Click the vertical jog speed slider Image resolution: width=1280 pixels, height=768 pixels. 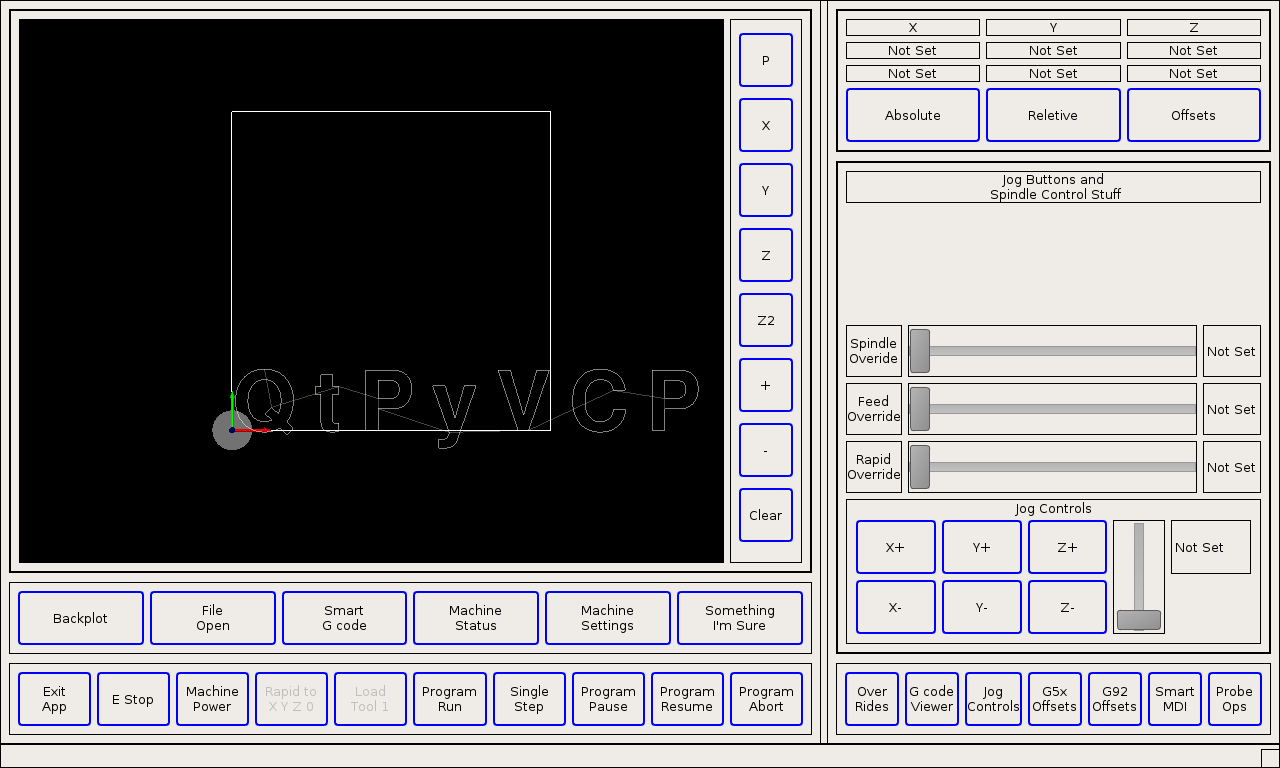pyautogui.click(x=1139, y=576)
